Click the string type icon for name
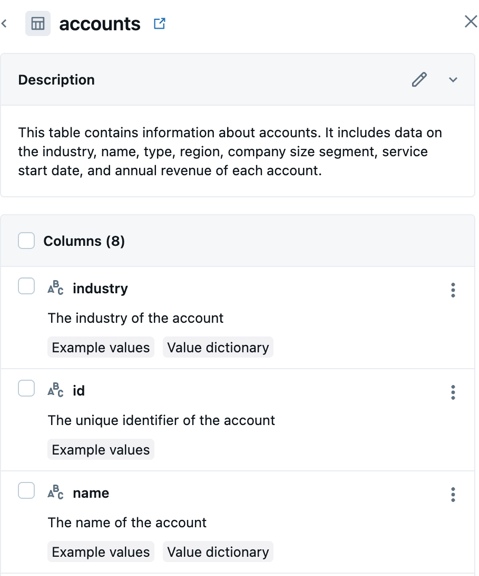This screenshot has height=576, width=479. (x=55, y=492)
